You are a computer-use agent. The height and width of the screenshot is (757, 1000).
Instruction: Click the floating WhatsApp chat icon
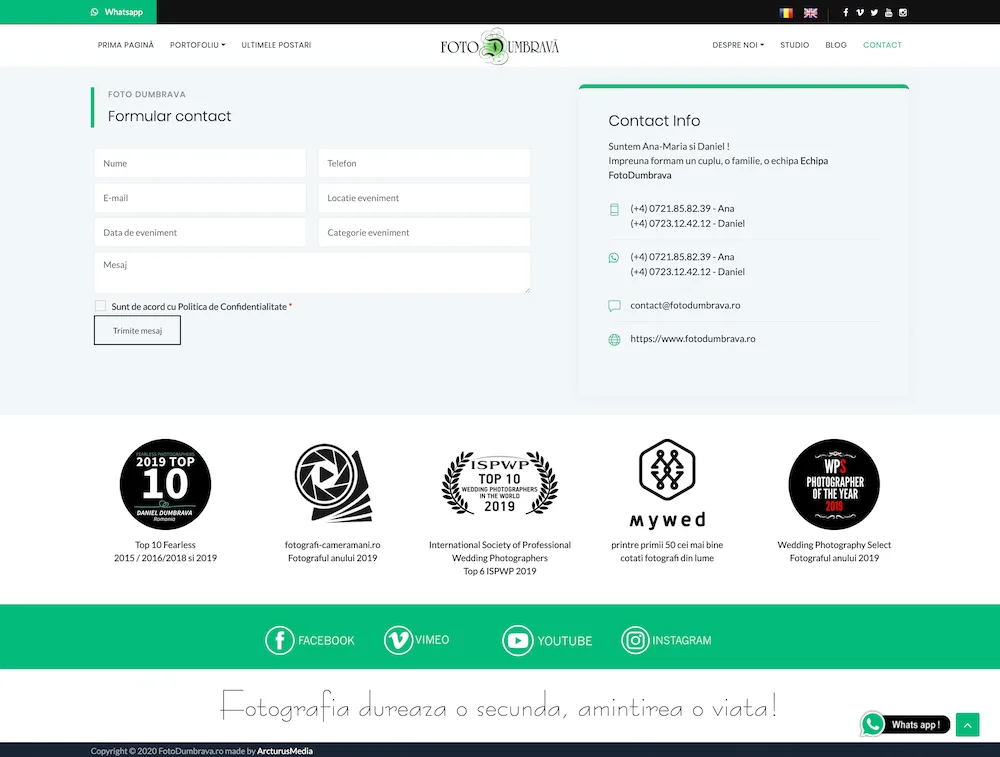(873, 725)
